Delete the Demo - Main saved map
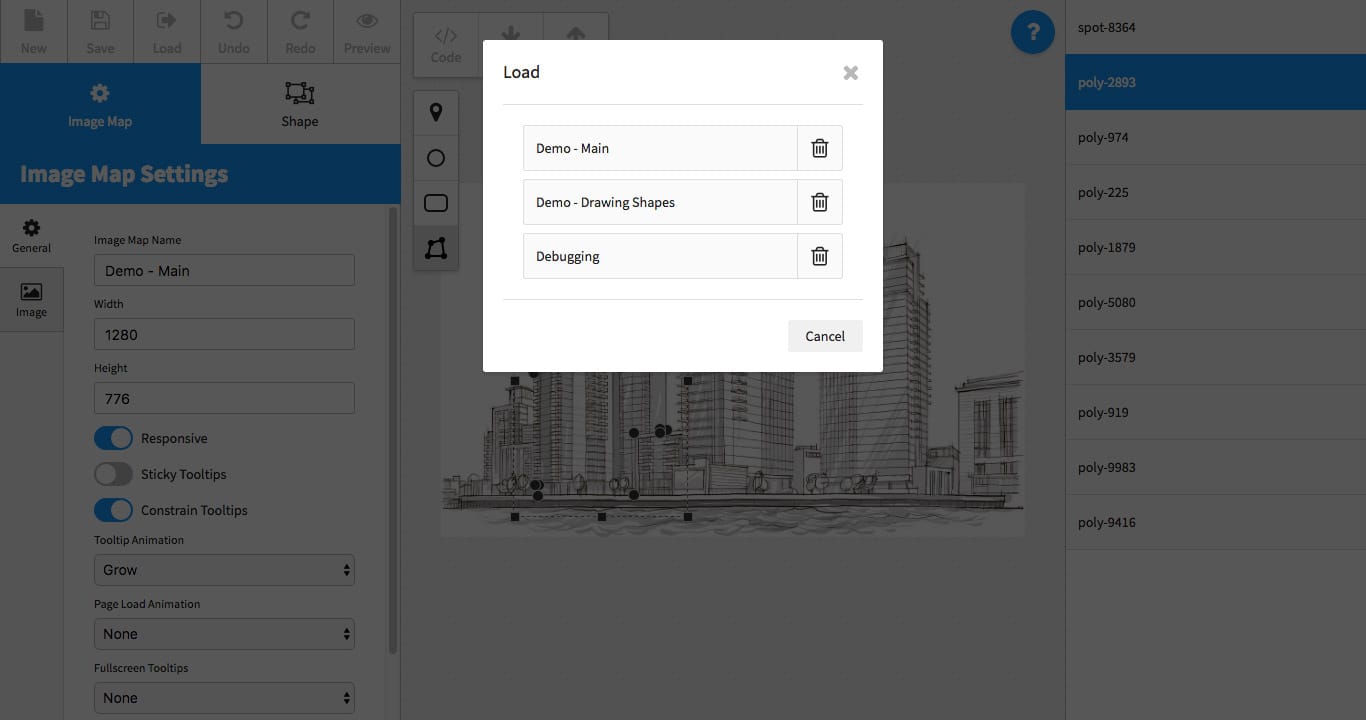The height and width of the screenshot is (720, 1366). coord(819,148)
